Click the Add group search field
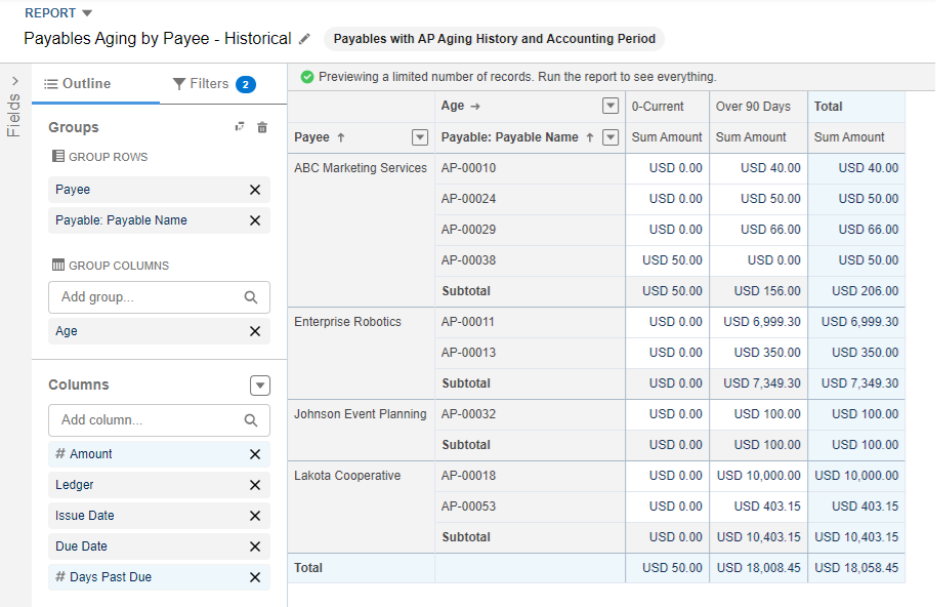 point(159,297)
